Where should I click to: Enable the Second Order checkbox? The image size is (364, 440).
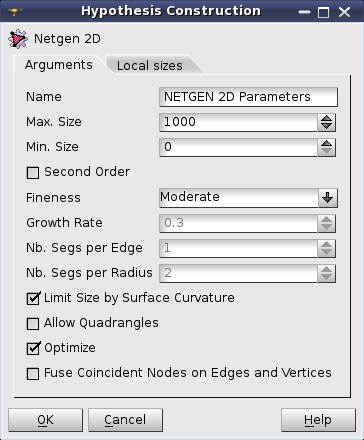(x=33, y=173)
